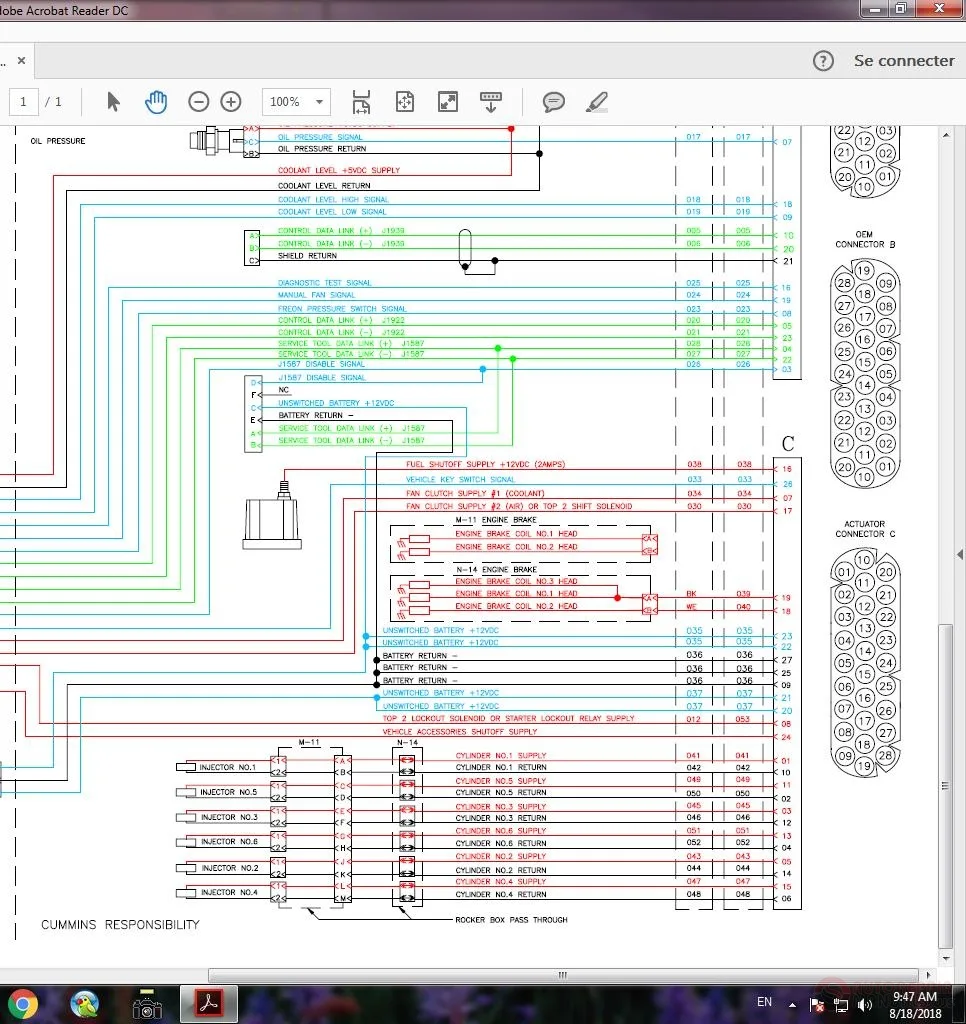Click the 'OEM CONNECTOR B' label
The image size is (966, 1024).
point(865,240)
